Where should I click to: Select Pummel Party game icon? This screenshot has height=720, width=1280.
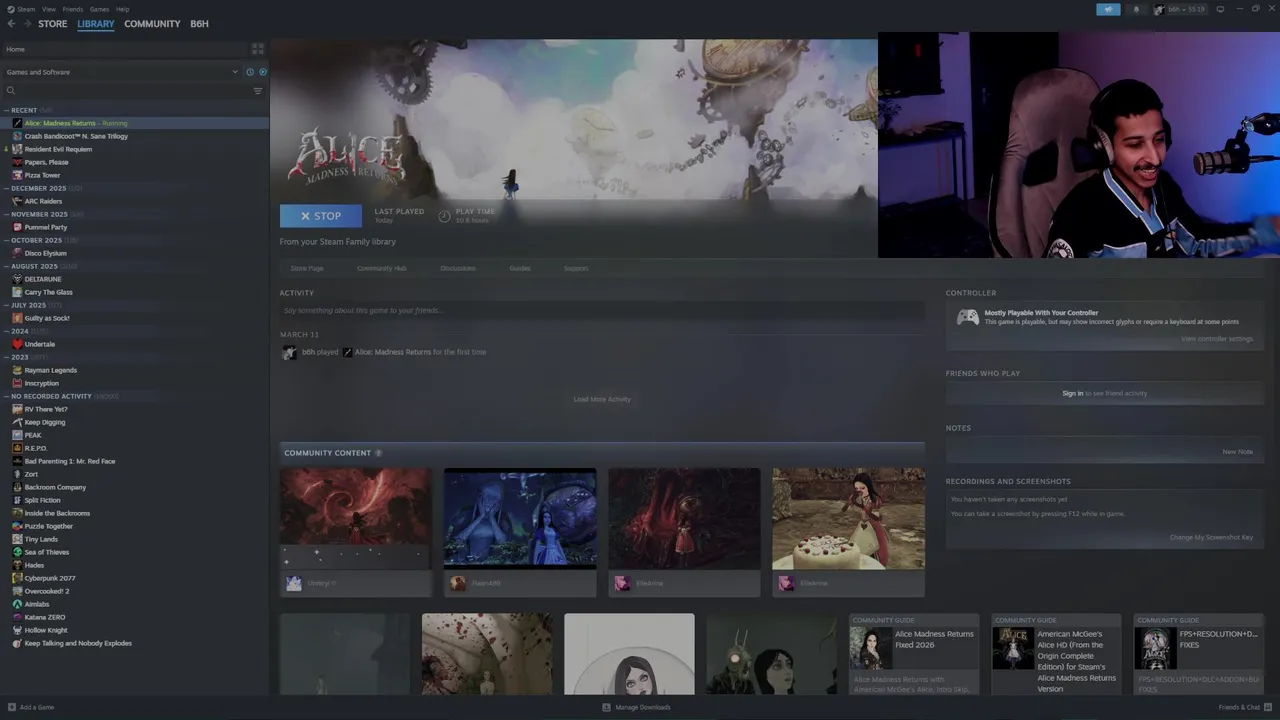[17, 227]
